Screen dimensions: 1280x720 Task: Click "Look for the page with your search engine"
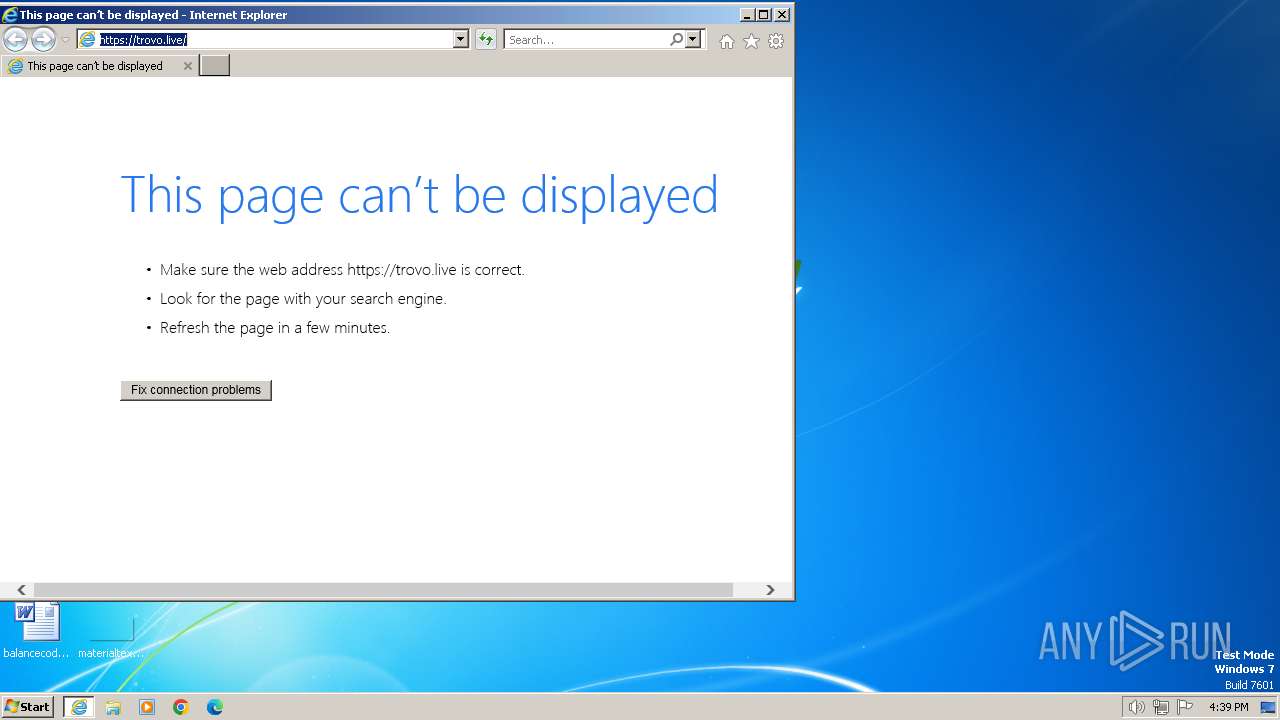click(303, 299)
